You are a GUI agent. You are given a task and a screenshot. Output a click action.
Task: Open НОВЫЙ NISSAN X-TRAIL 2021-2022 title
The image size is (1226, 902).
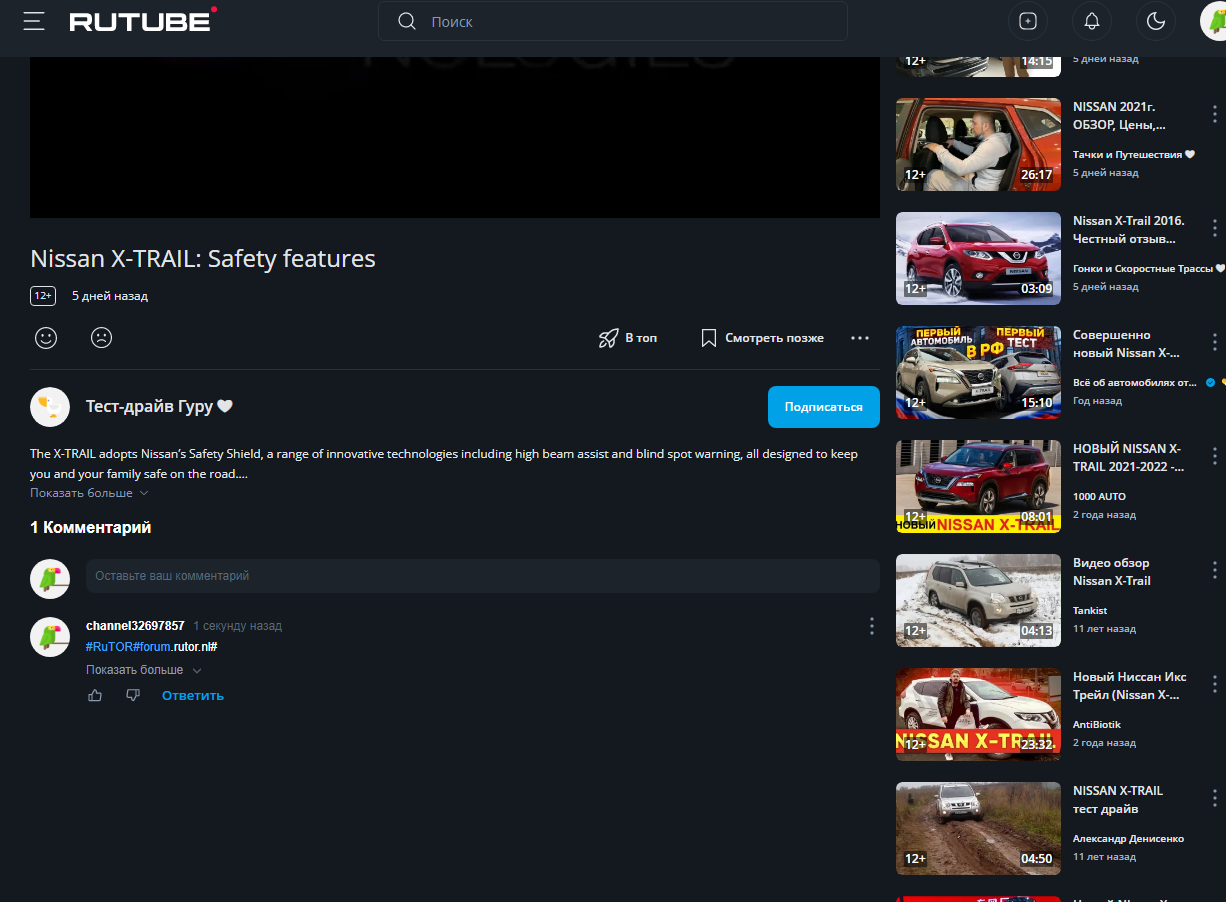(x=1128, y=458)
